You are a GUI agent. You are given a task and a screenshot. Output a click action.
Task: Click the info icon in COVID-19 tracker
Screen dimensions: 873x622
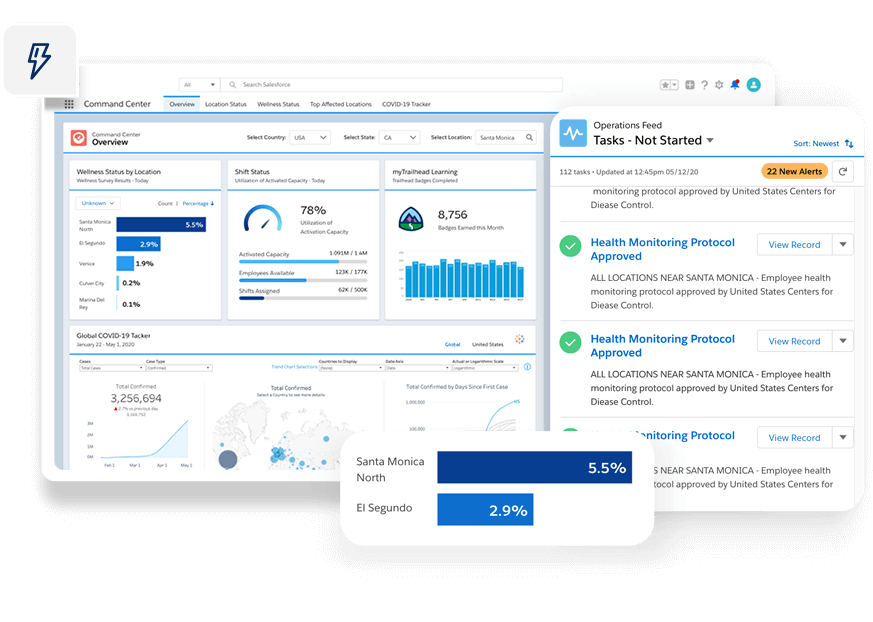(527, 367)
